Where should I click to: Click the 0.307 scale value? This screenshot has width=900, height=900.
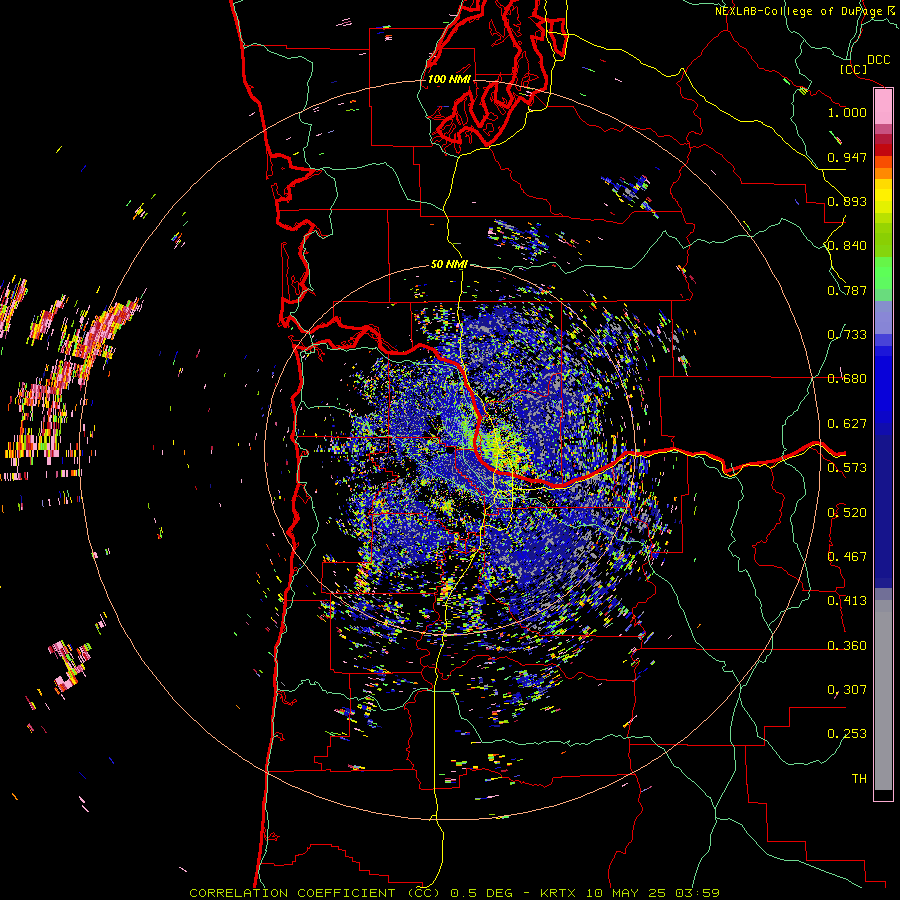coord(847,690)
